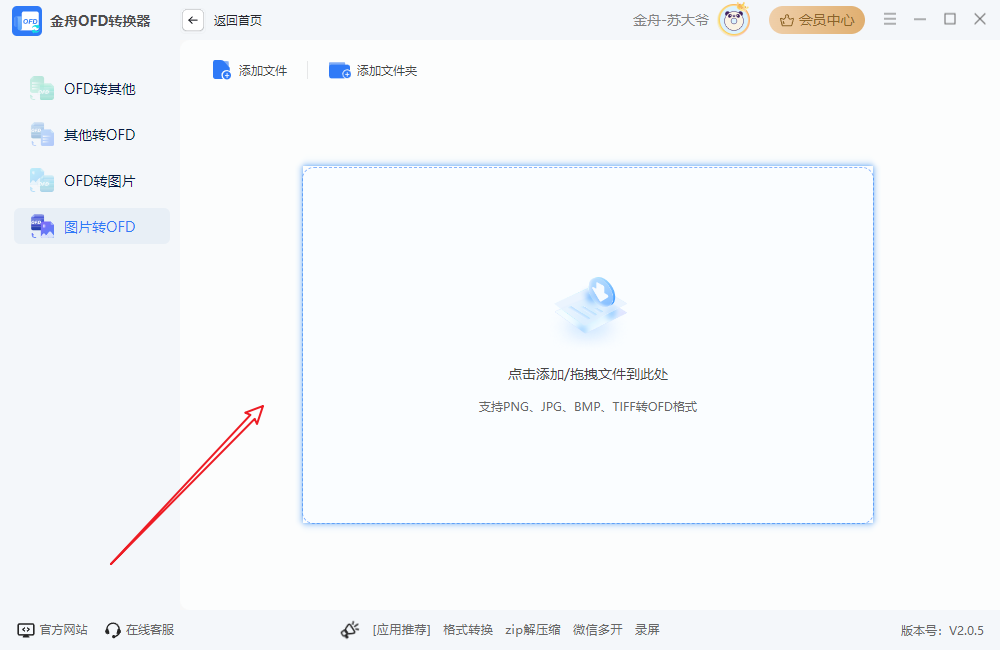
Task: Maximize the converter window
Action: (x=950, y=19)
